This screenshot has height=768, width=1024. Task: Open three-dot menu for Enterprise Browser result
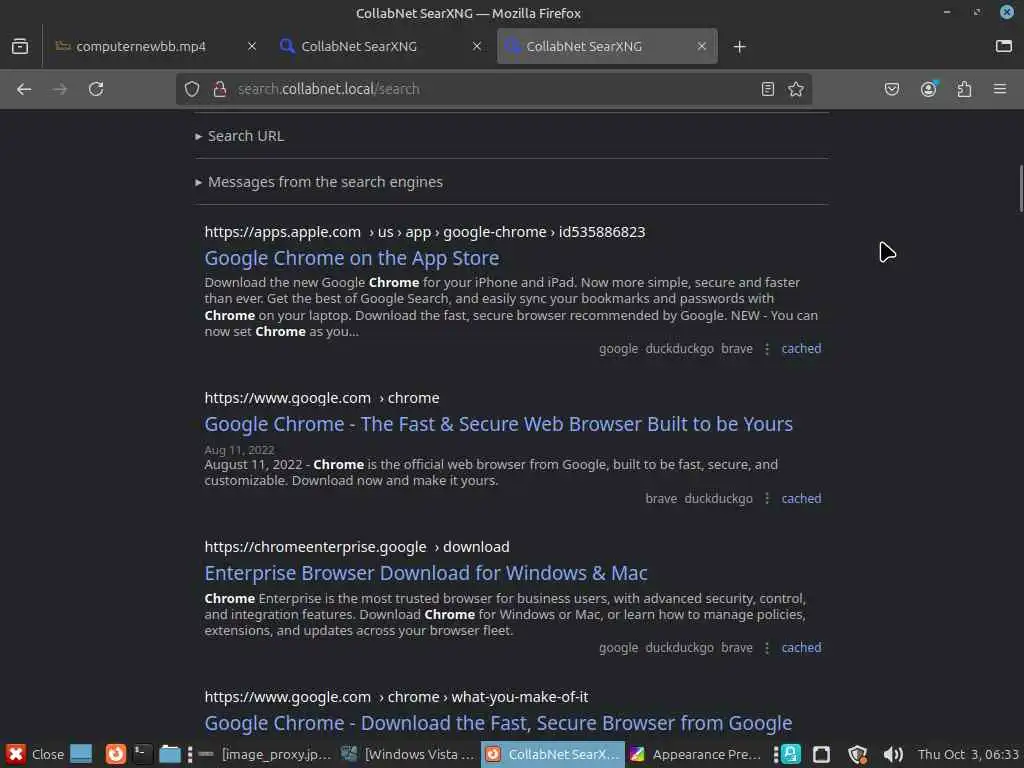coord(767,648)
